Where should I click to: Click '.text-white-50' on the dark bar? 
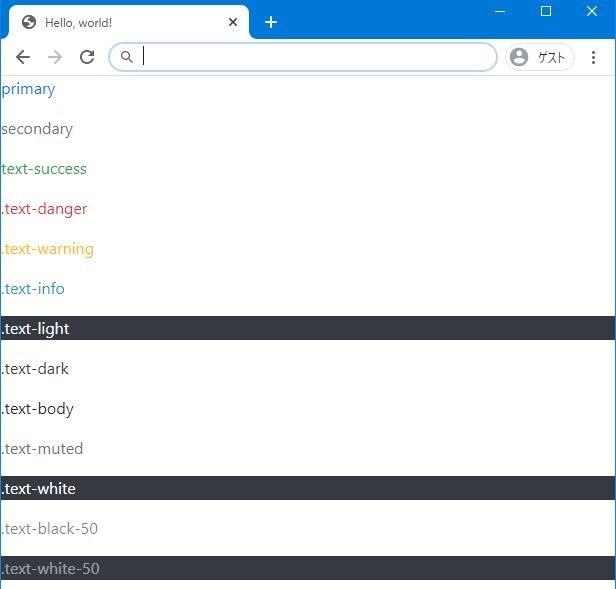[50, 569]
